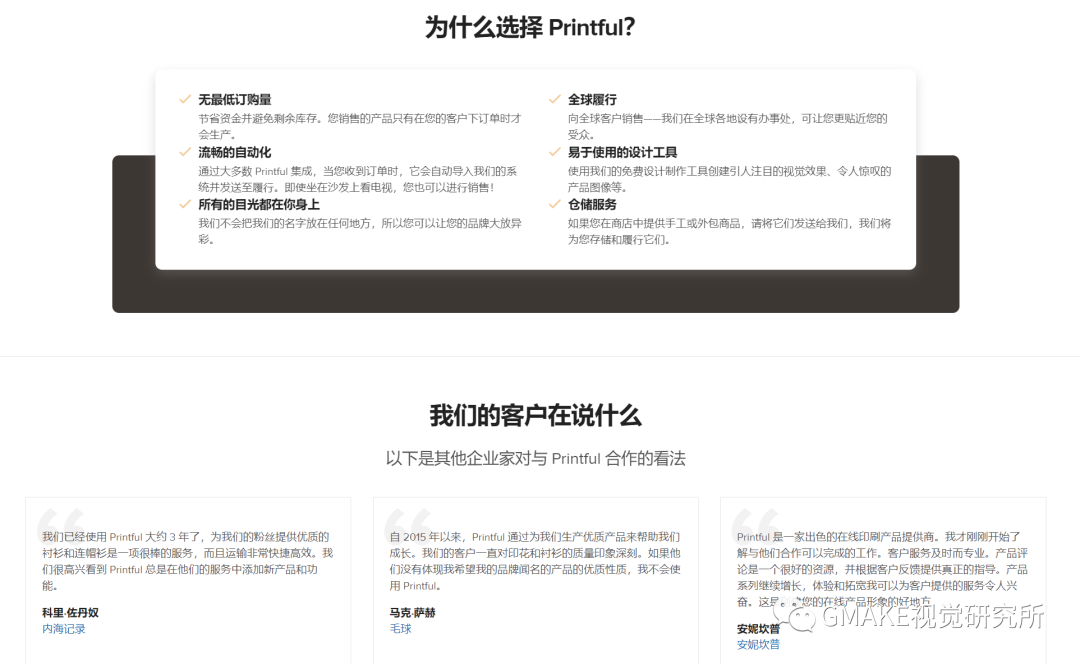Click the description starting 使用我们的免费设计制作工具
This screenshot has width=1080, height=664.
coord(729,179)
